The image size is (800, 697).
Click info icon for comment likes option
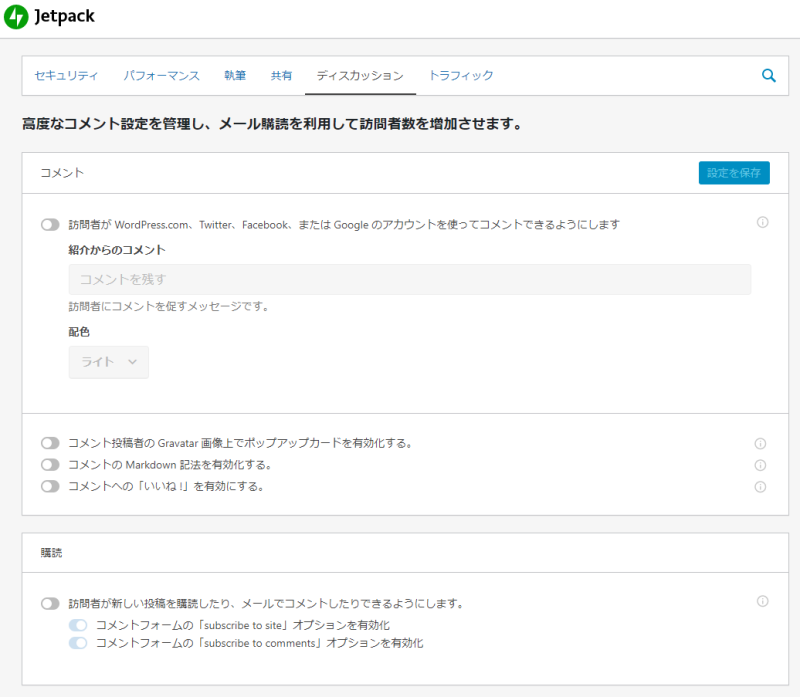[760, 487]
